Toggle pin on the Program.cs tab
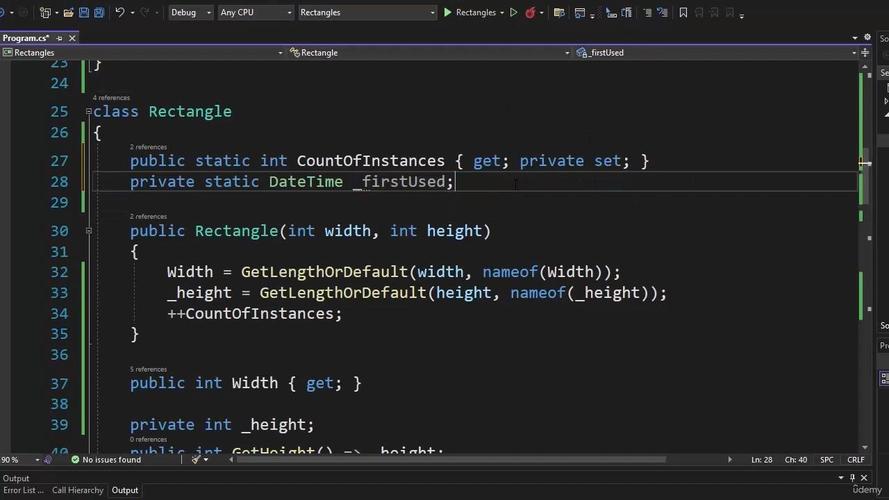Viewport: 889px width, 500px height. click(x=60, y=38)
